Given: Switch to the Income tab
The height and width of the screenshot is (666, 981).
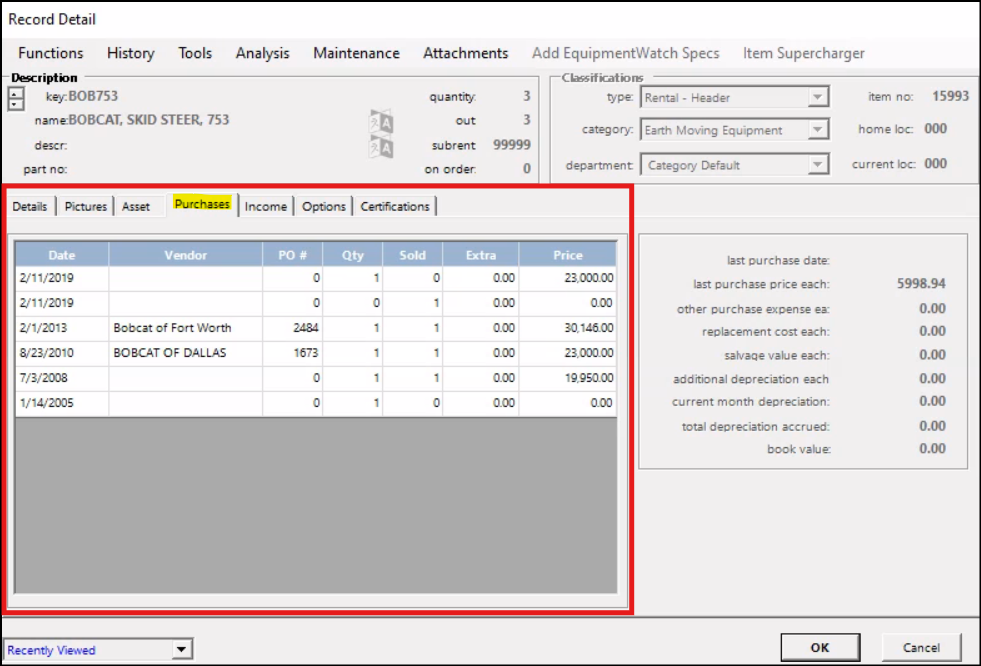Looking at the screenshot, I should 266,206.
